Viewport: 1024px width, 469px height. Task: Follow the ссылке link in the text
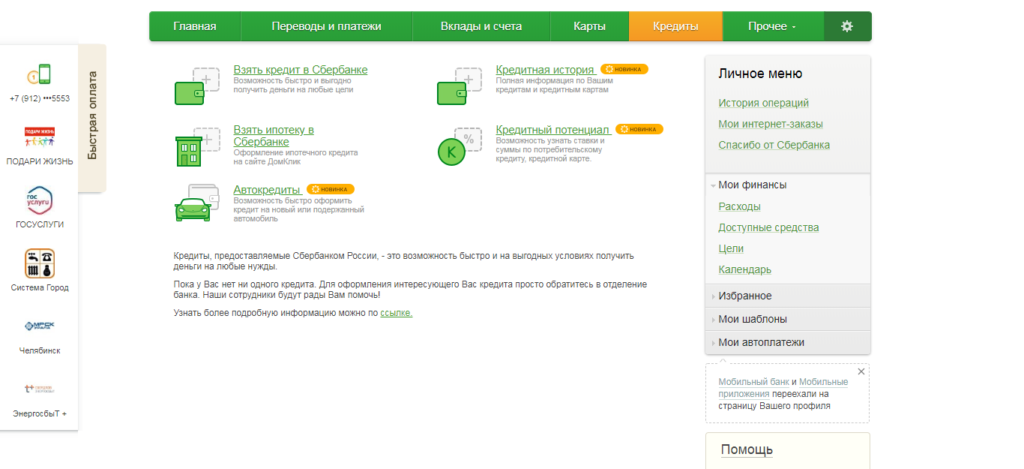pyautogui.click(x=396, y=313)
